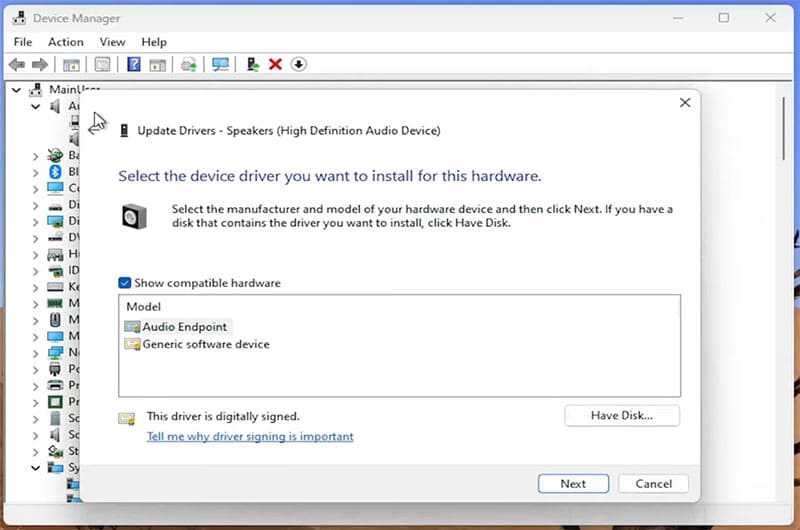Click the Scan for hardware changes monitor icon

click(220, 65)
